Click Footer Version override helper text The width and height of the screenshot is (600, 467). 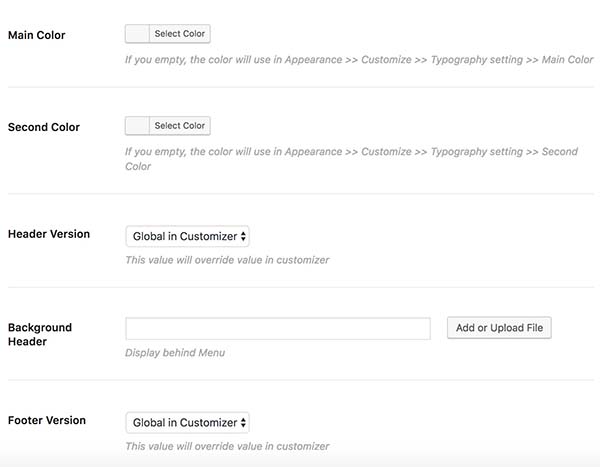227,446
